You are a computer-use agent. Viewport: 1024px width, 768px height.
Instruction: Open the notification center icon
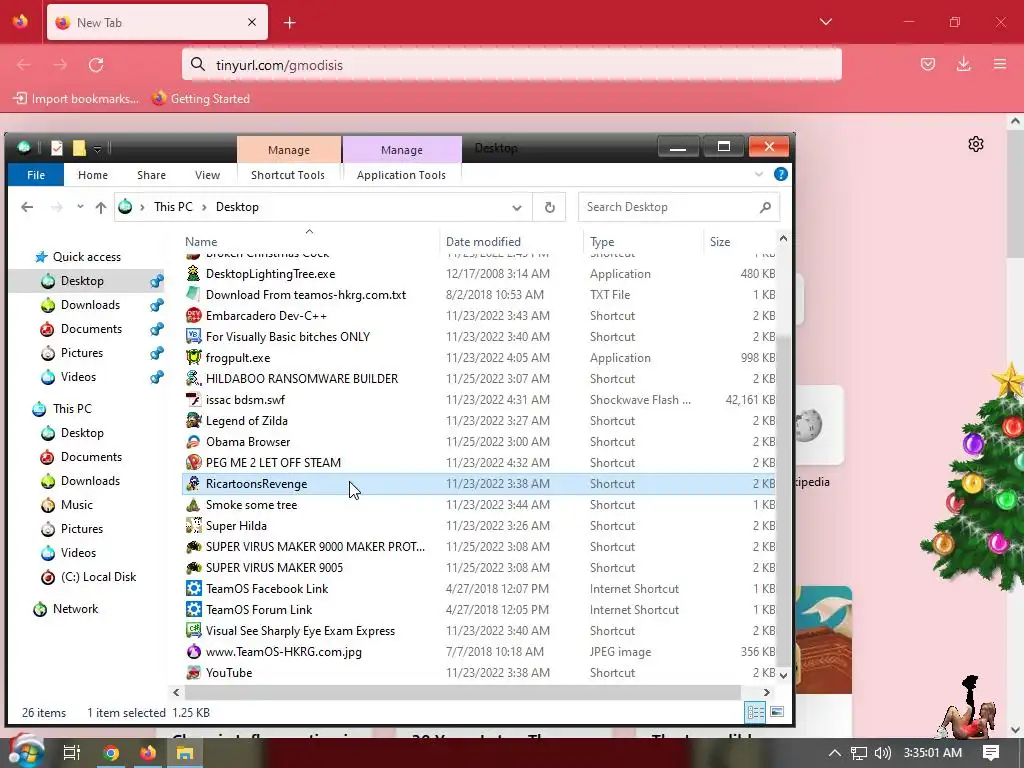click(991, 753)
